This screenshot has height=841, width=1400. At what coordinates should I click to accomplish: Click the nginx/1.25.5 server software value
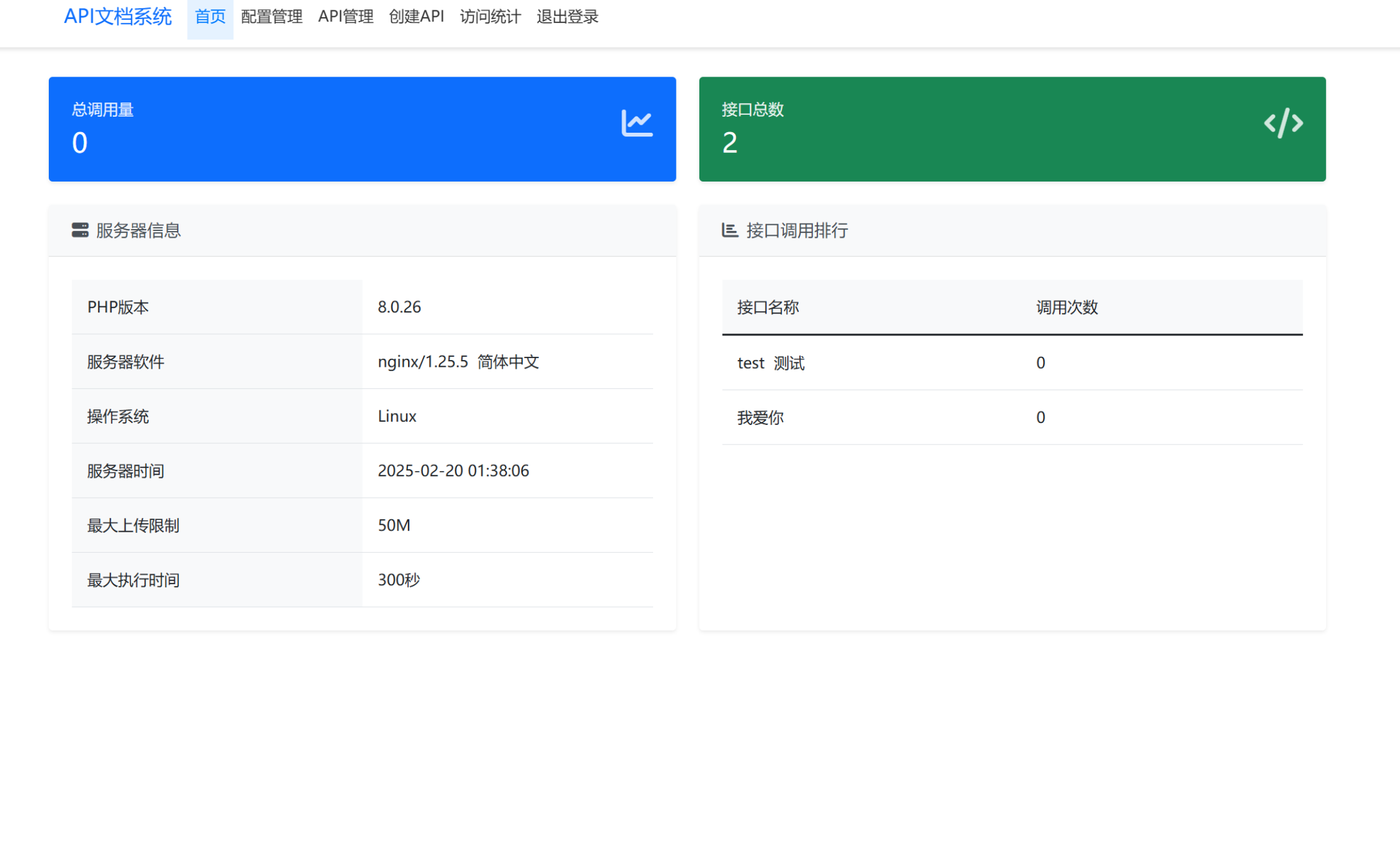pos(458,362)
